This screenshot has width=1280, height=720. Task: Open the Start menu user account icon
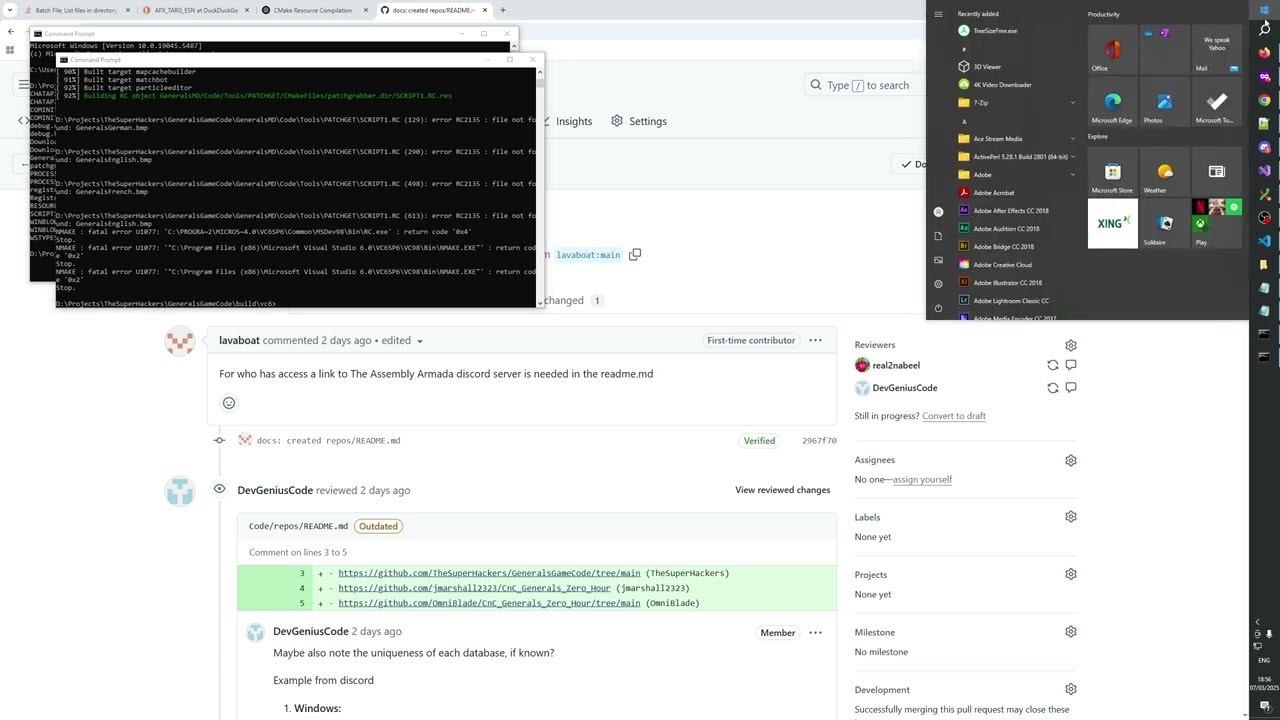point(938,212)
